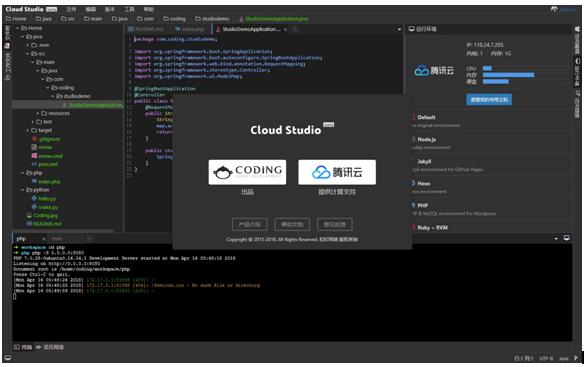Image resolution: width=588 pixels, height=367 pixels.
Task: Collapse the com folder in file tree
Action: [x=42, y=79]
